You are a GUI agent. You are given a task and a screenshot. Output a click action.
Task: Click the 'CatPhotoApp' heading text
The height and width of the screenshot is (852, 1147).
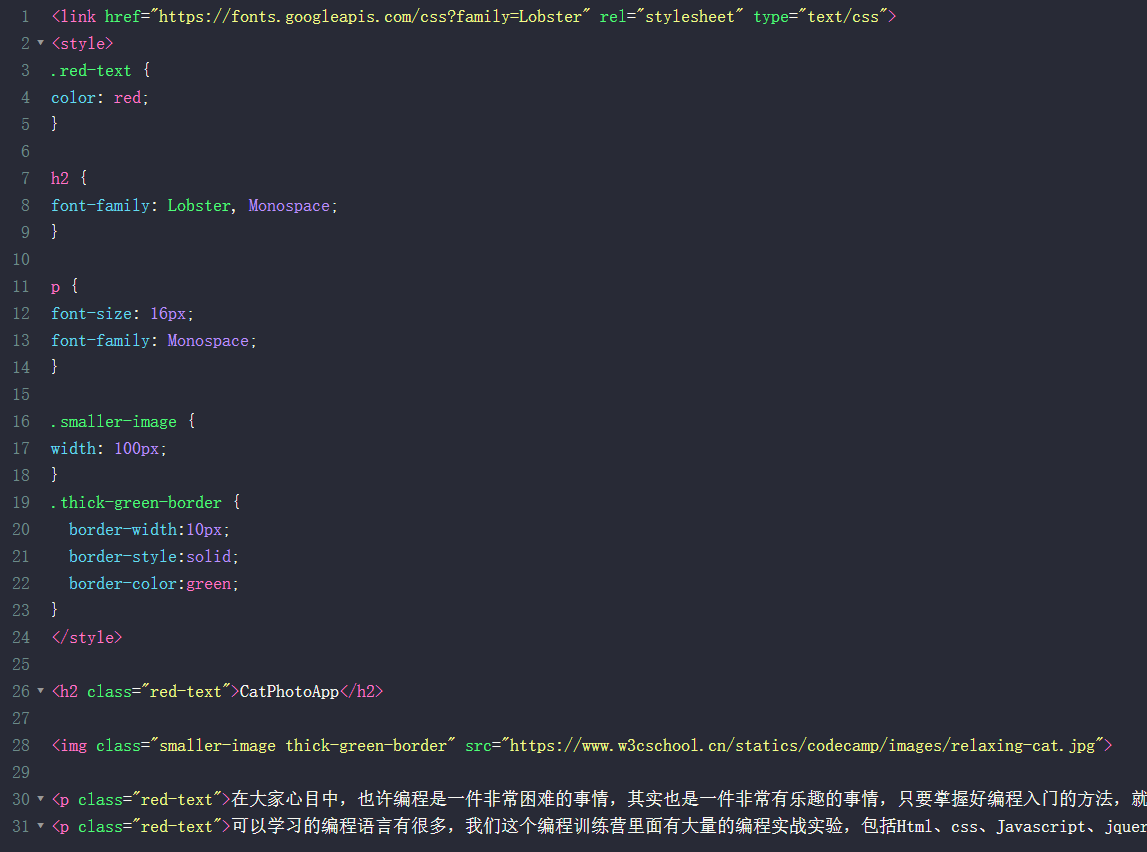click(x=289, y=691)
